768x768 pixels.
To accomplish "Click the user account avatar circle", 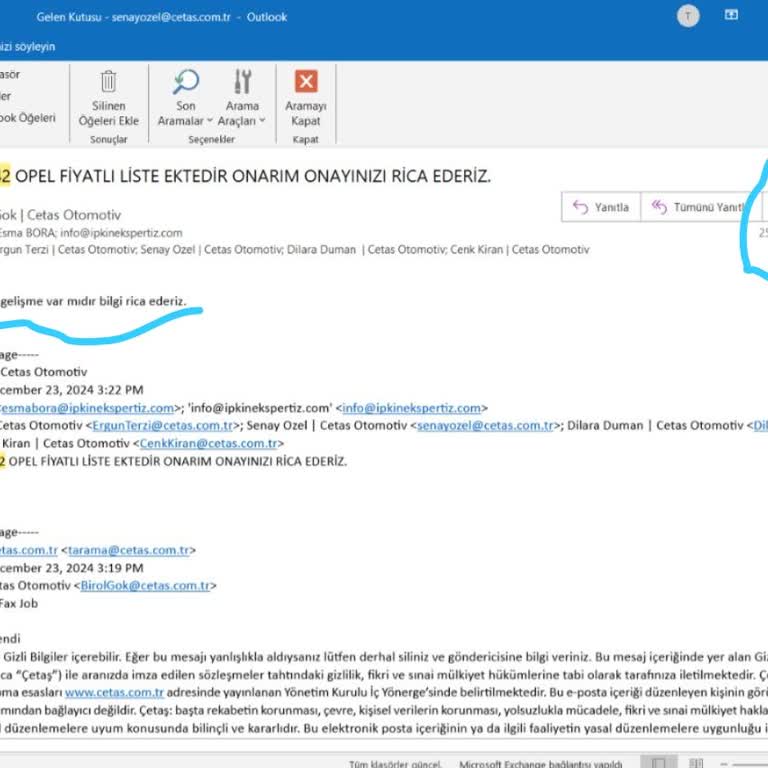I will [688, 15].
